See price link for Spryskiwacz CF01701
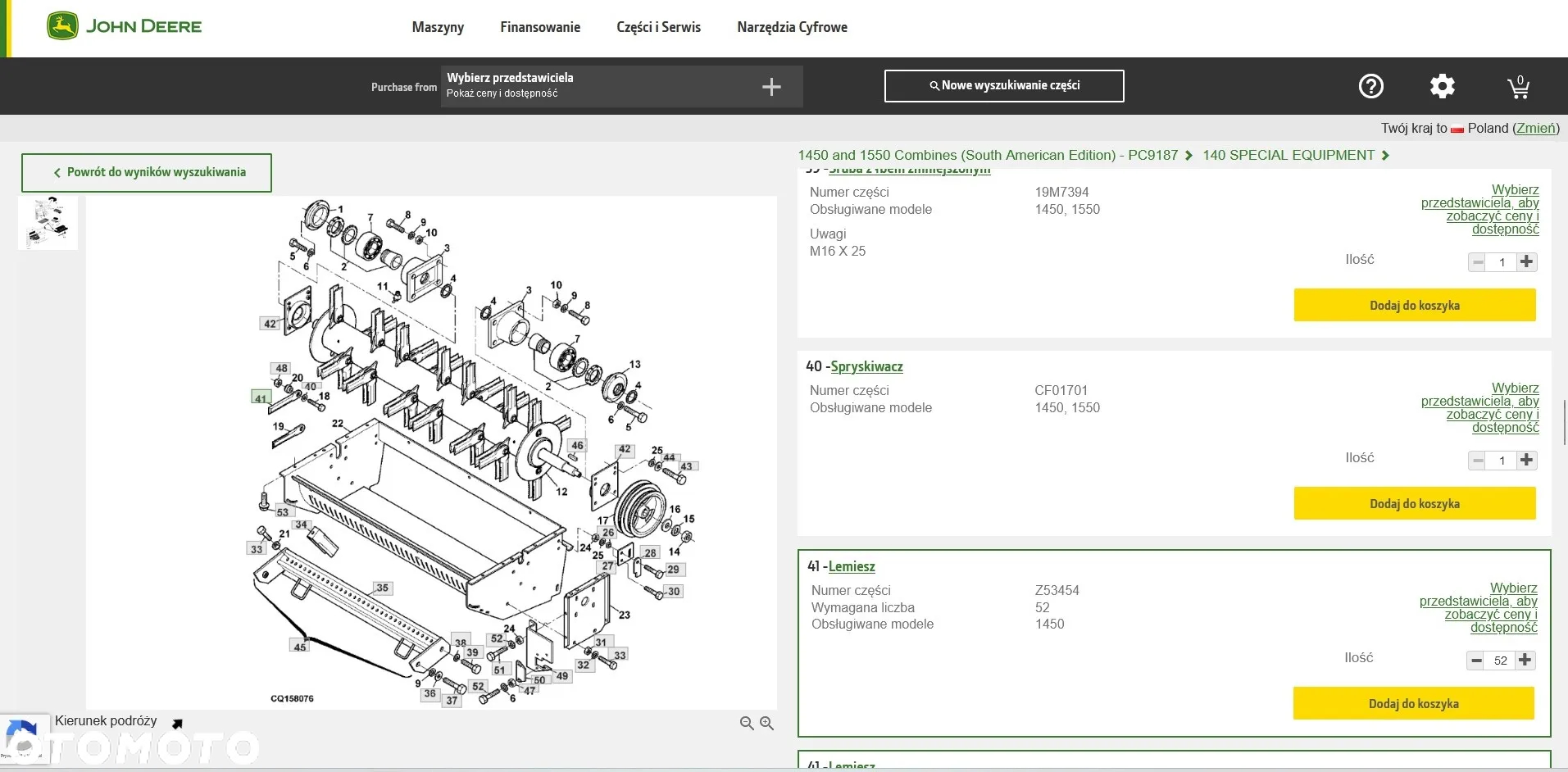Screen dimensions: 1568x772 point(1480,407)
